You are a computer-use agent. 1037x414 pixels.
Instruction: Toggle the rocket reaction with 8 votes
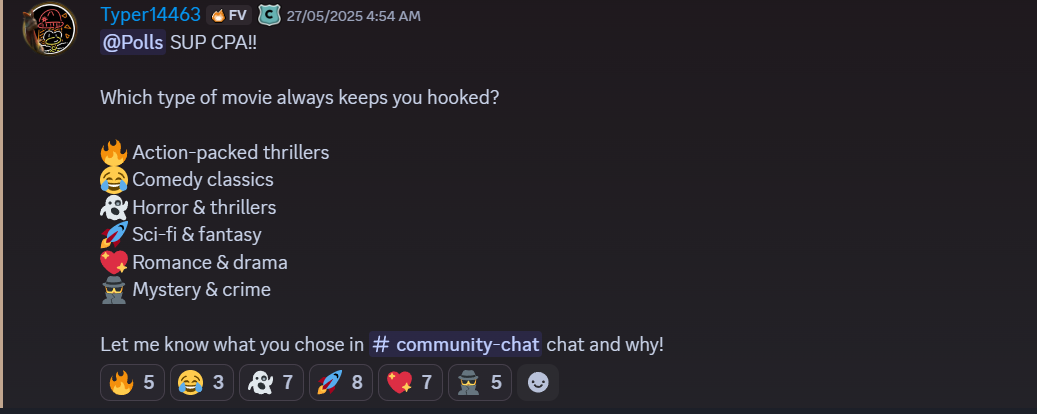coord(340,382)
